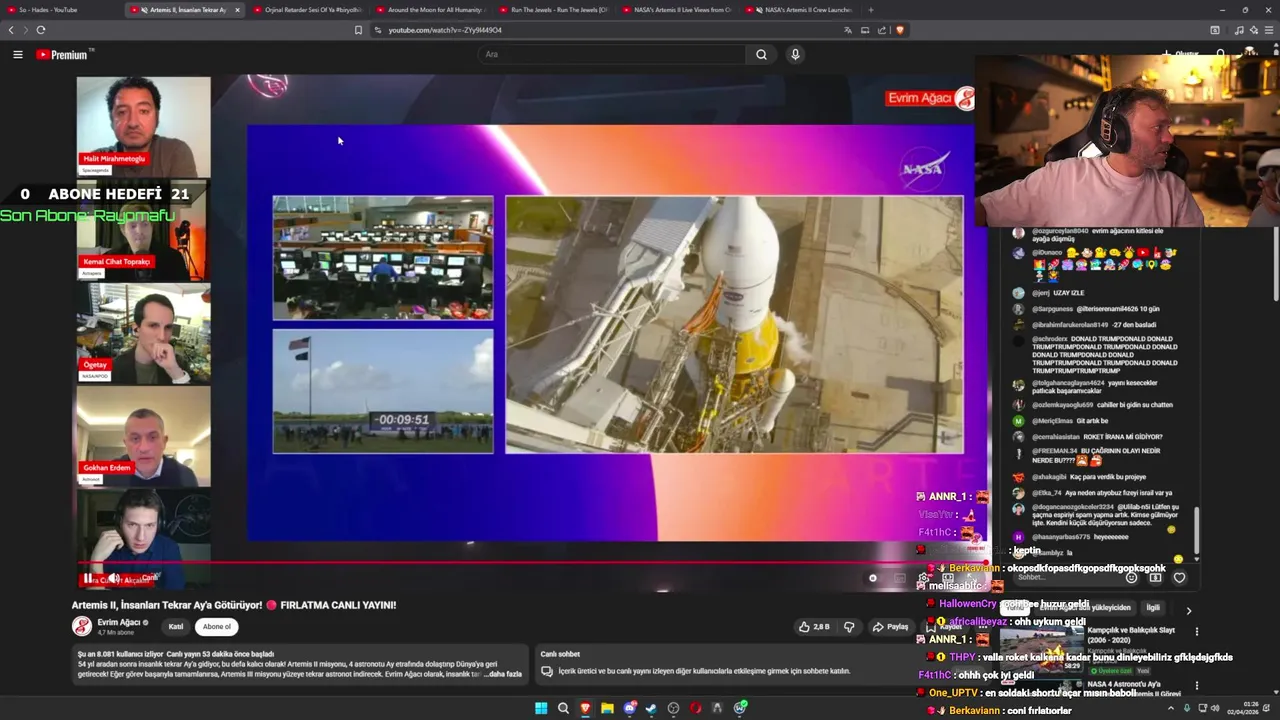Toggle the autoplay switch in player
Screen dimensions: 1280x720
point(872,578)
